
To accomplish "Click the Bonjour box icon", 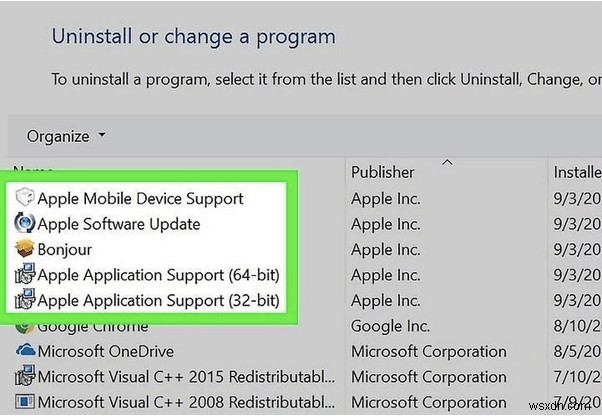I will 25,249.
